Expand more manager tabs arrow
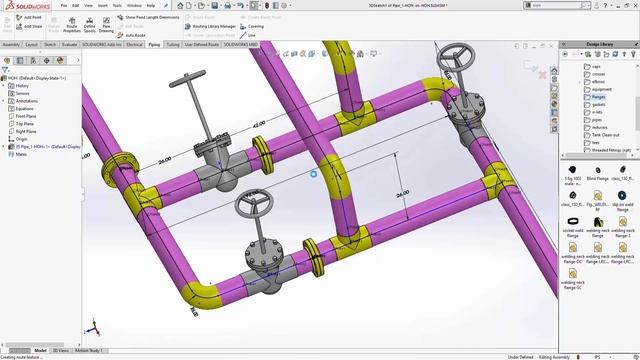Viewport: 640px width, 360px height. (78, 60)
